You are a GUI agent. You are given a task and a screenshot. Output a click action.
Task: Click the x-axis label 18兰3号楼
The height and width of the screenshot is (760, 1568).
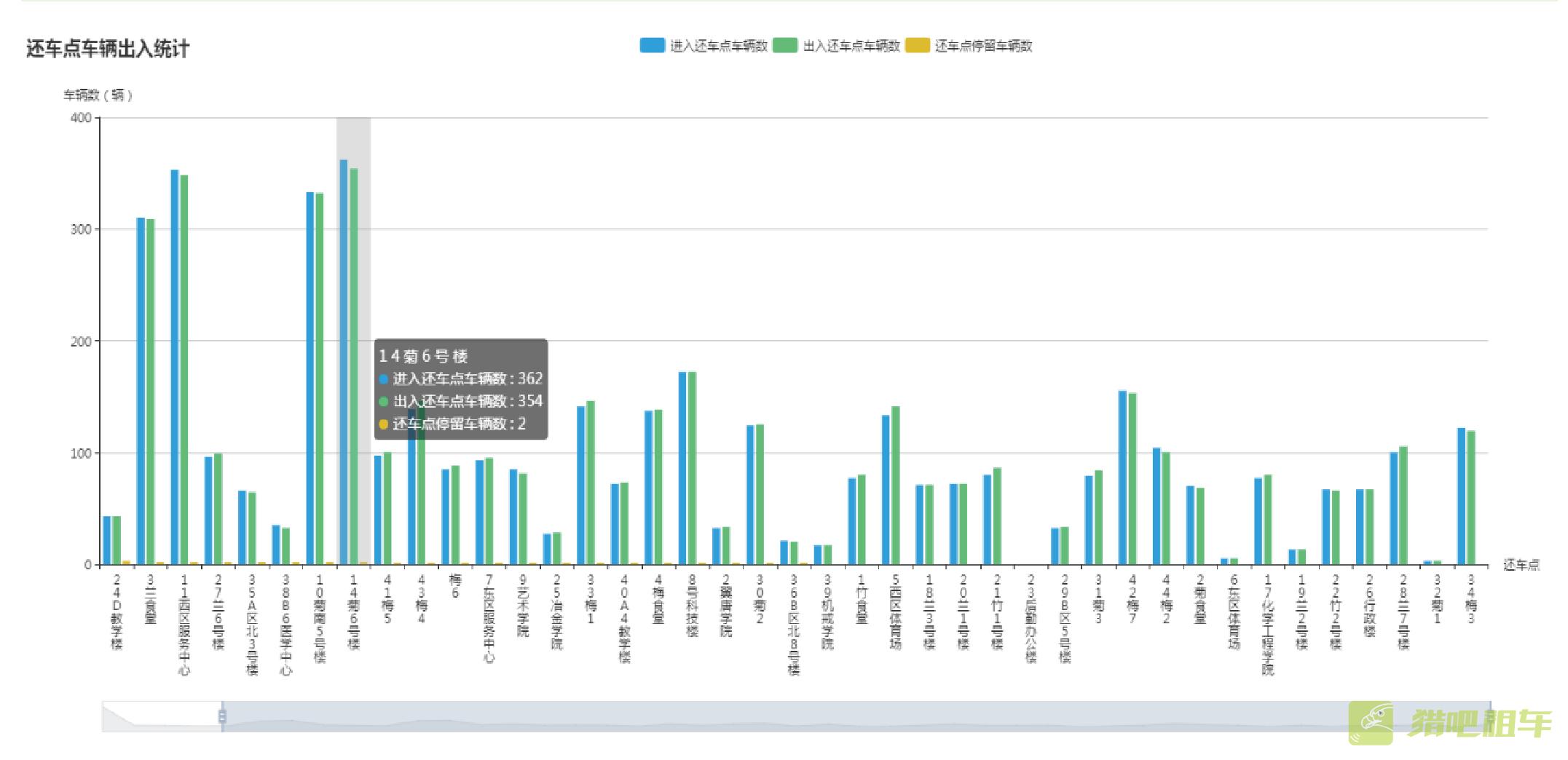[x=929, y=612]
